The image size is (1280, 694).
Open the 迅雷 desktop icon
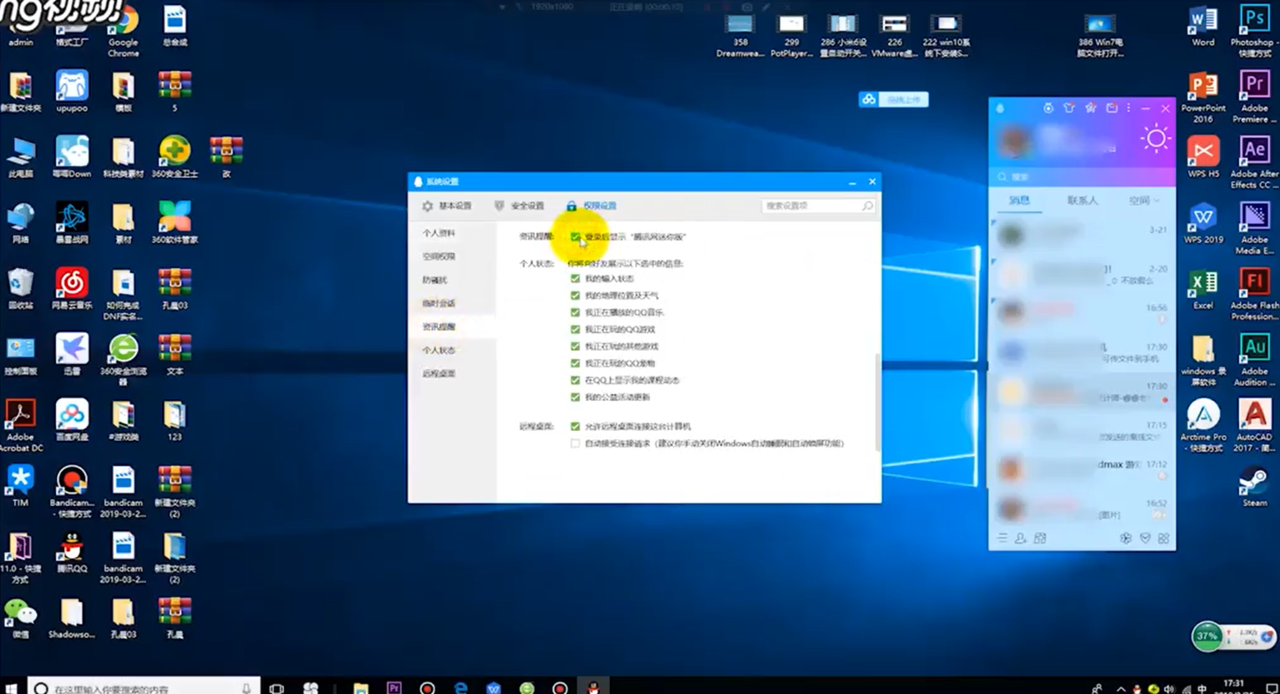pyautogui.click(x=71, y=355)
